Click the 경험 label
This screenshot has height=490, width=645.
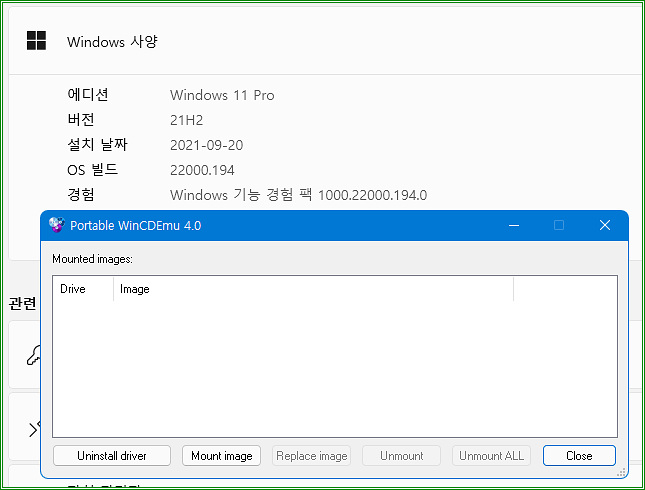click(81, 194)
